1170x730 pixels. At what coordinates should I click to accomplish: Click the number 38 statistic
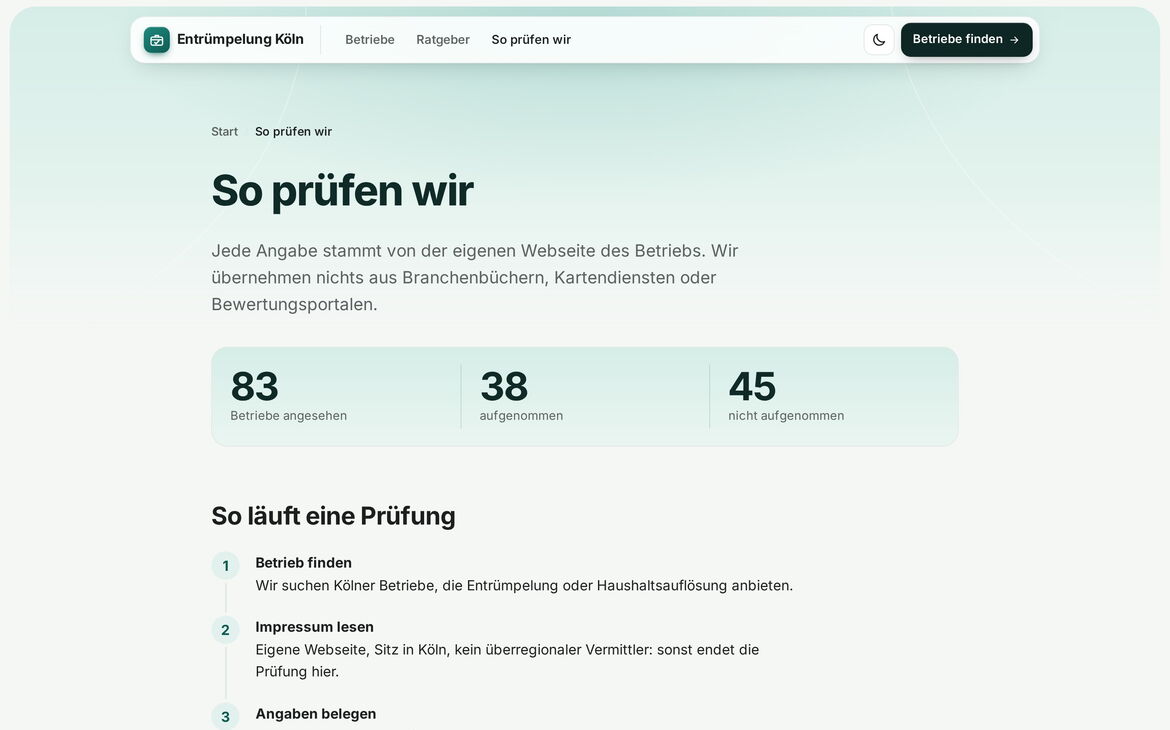pyautogui.click(x=504, y=386)
